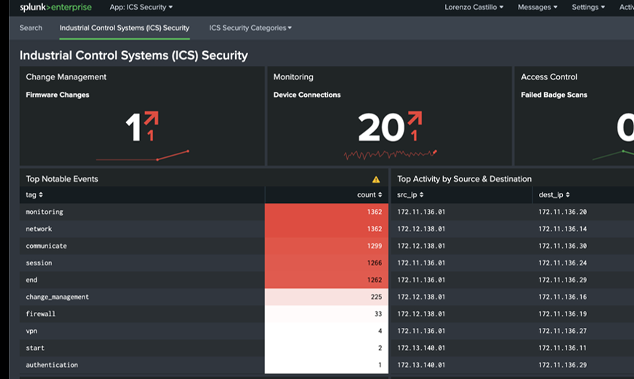Screen dimensions: 634x379
Task: Click the count cell 225 for change_management
Action: [x=327, y=297]
